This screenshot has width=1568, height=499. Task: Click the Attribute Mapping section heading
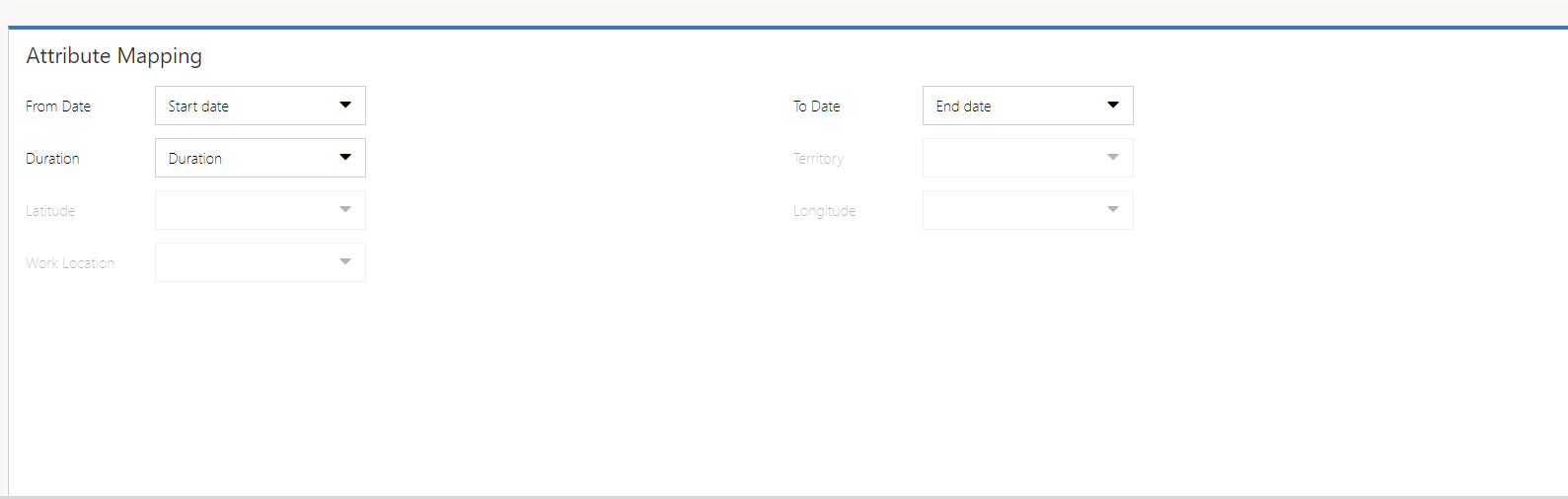tap(113, 56)
